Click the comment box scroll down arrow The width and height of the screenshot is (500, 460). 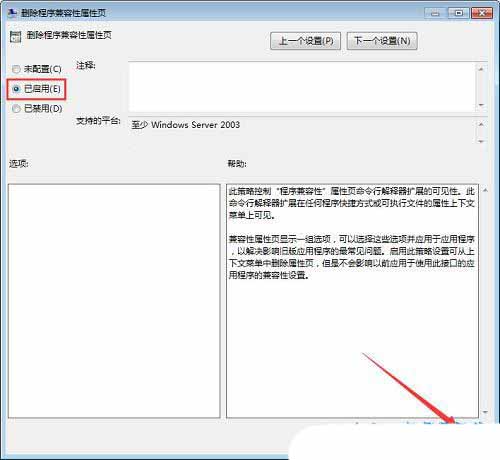point(481,105)
